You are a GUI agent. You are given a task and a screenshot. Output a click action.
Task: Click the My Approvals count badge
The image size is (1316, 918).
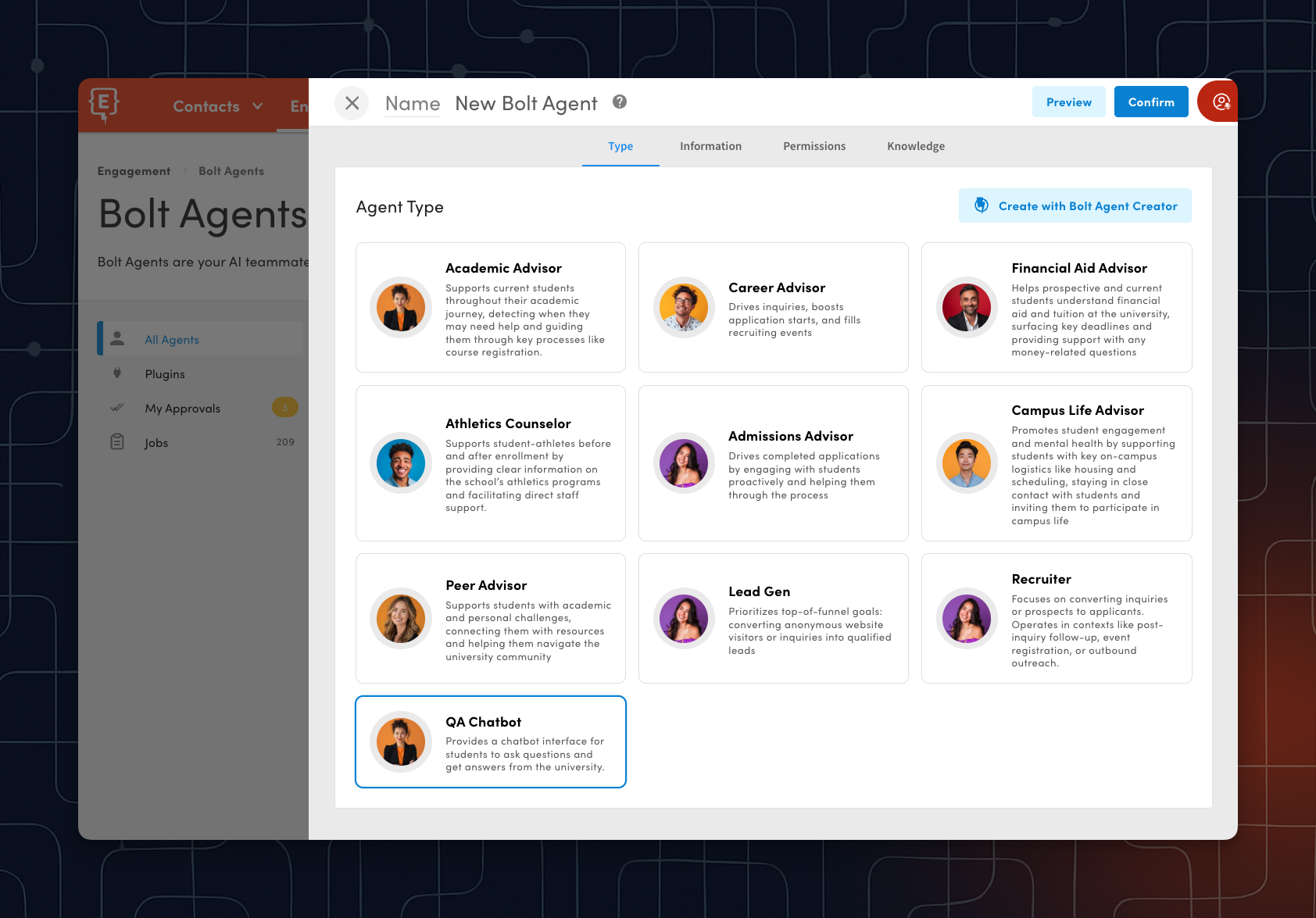[284, 407]
